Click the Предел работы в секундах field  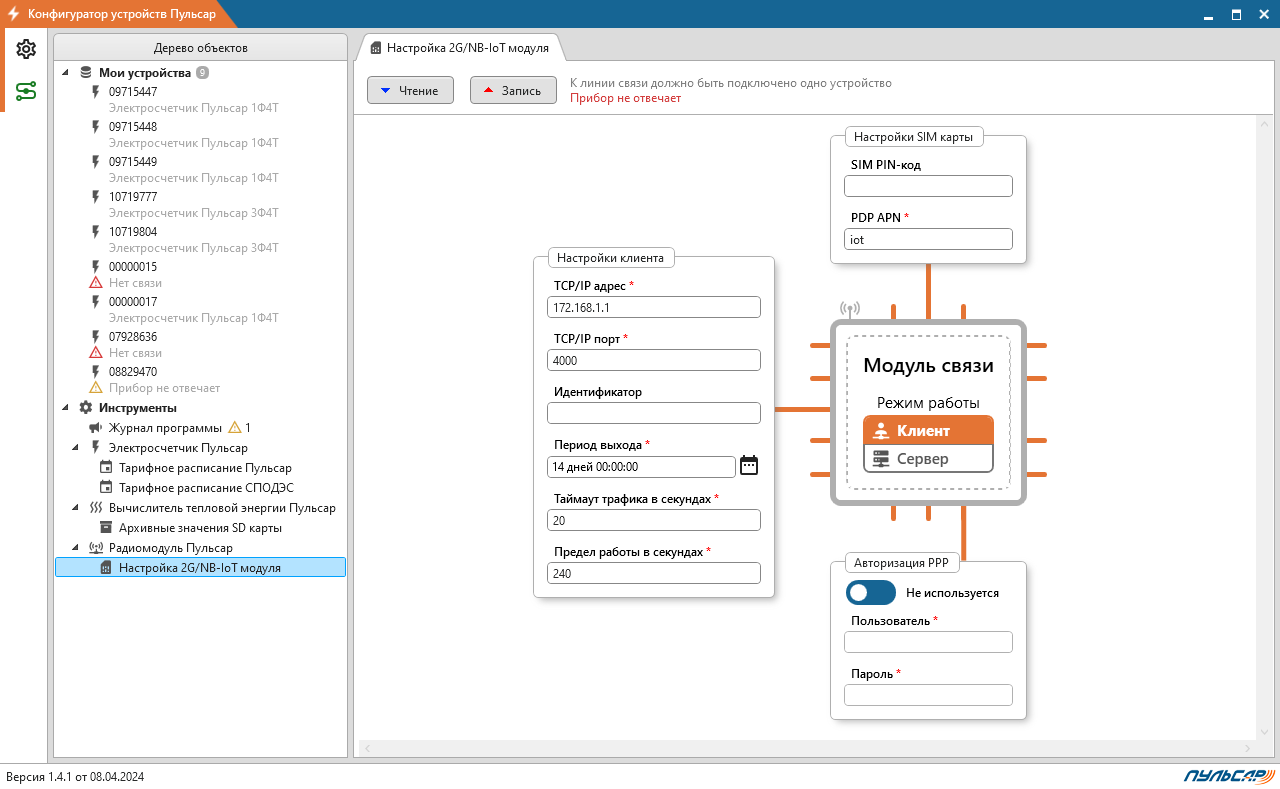point(654,573)
